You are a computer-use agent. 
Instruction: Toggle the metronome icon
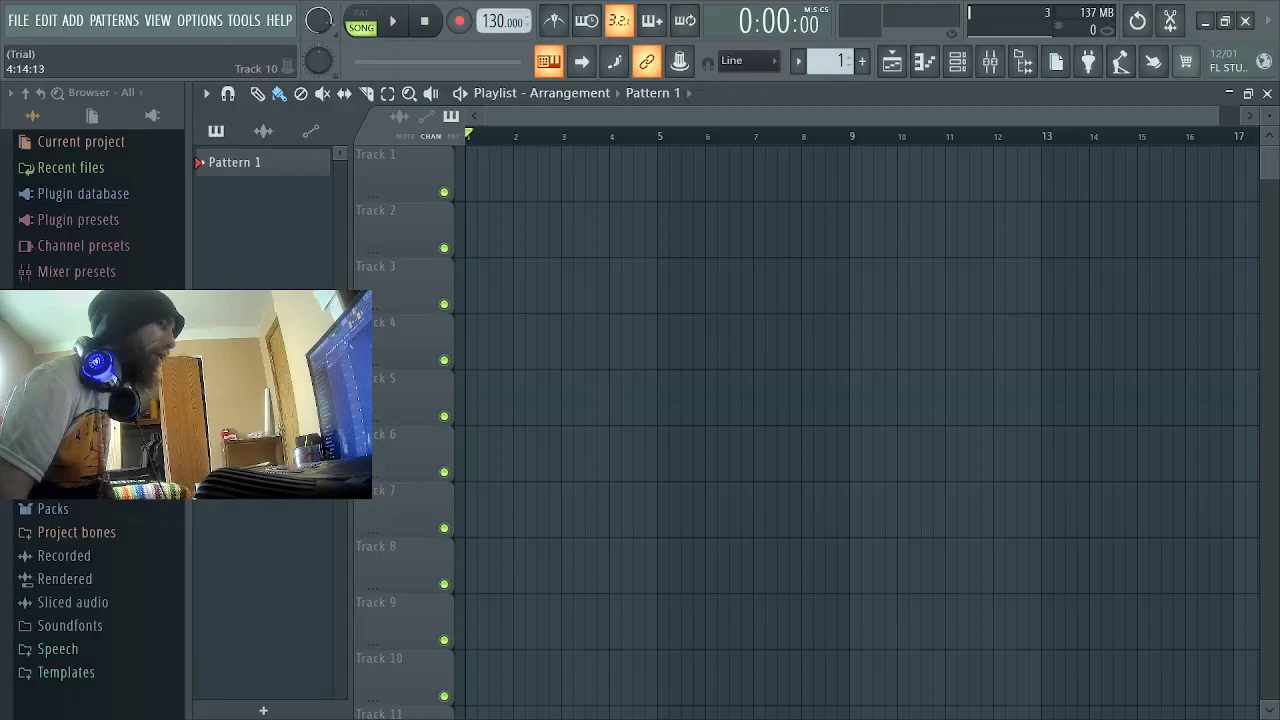(x=554, y=21)
